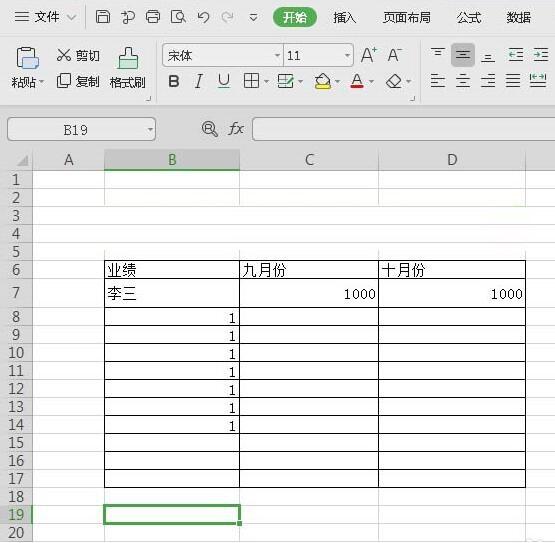Viewport: 555px width, 543px height.
Task: Open clipboard group dialog launcher
Action: 148,99
